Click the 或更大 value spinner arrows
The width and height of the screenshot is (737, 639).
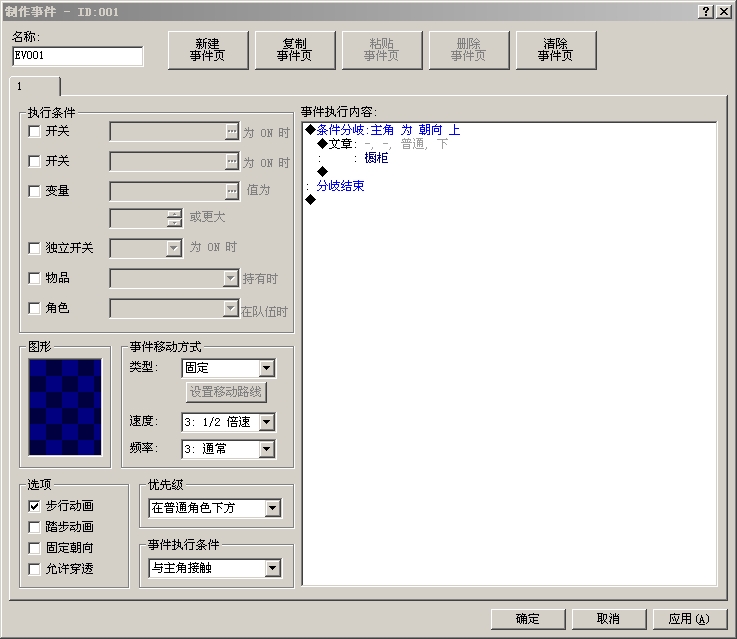(174, 218)
